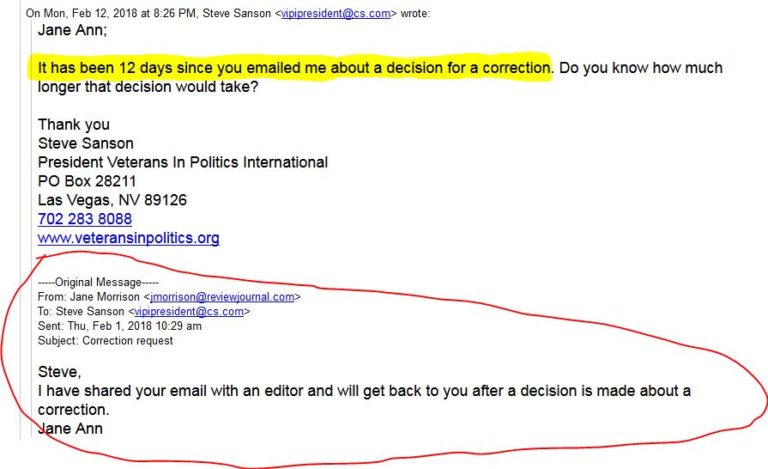Click 'longer that decision would take?' text

147,87
